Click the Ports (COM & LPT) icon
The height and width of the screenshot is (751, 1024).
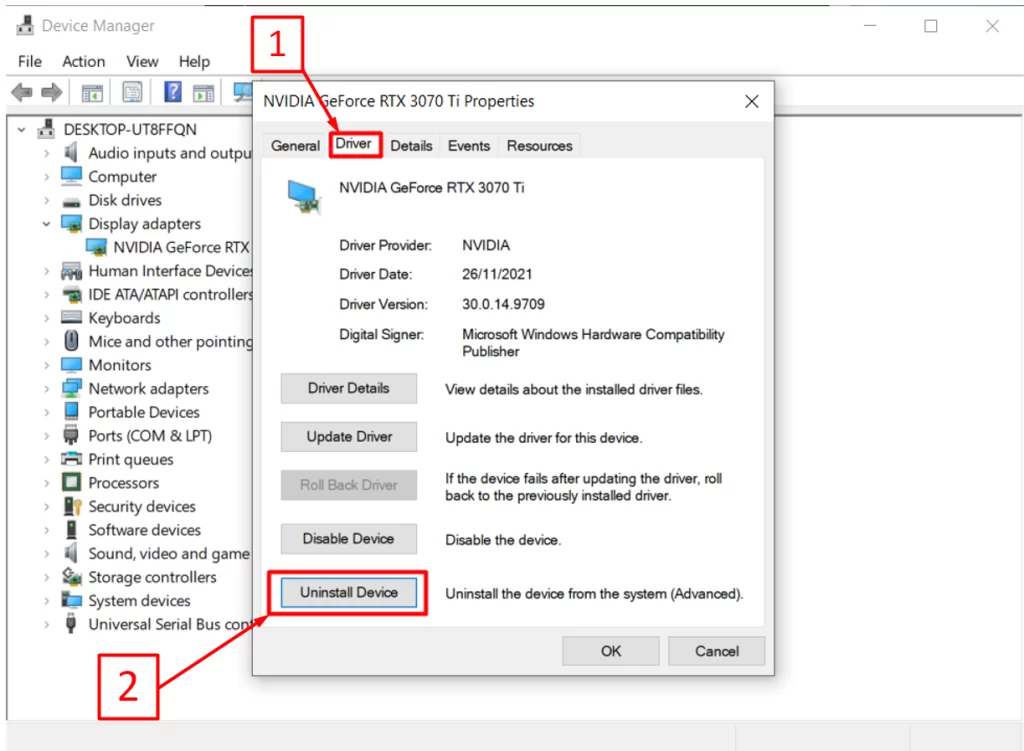(71, 436)
